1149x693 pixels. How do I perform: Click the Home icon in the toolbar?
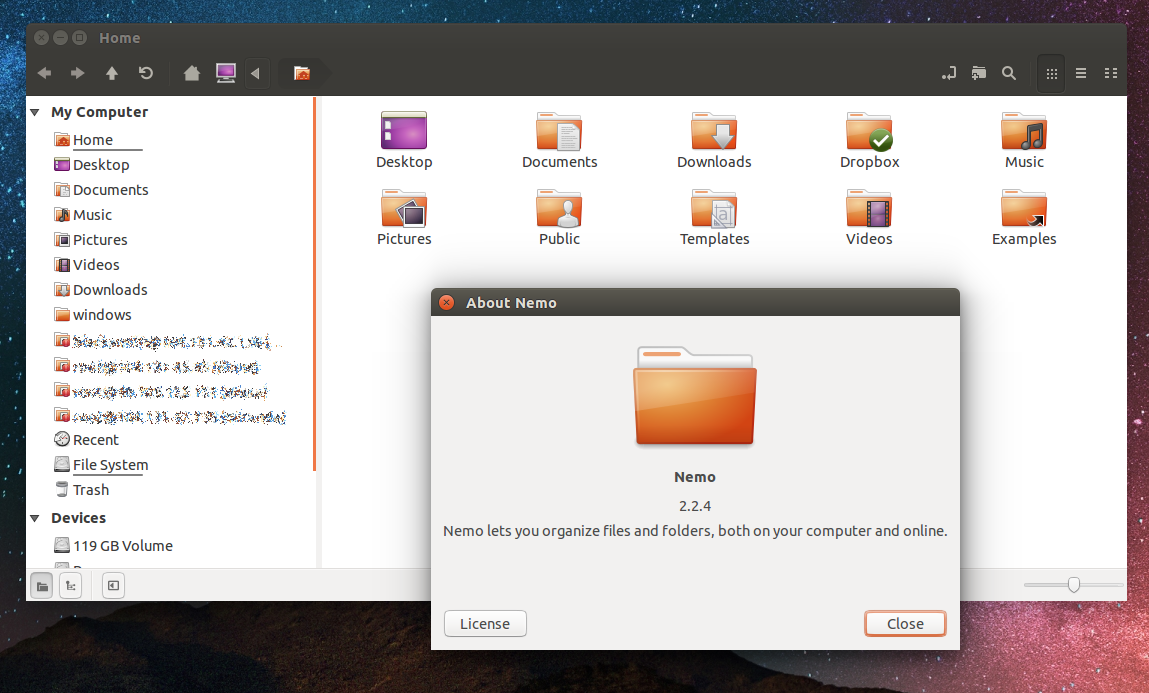pyautogui.click(x=191, y=73)
